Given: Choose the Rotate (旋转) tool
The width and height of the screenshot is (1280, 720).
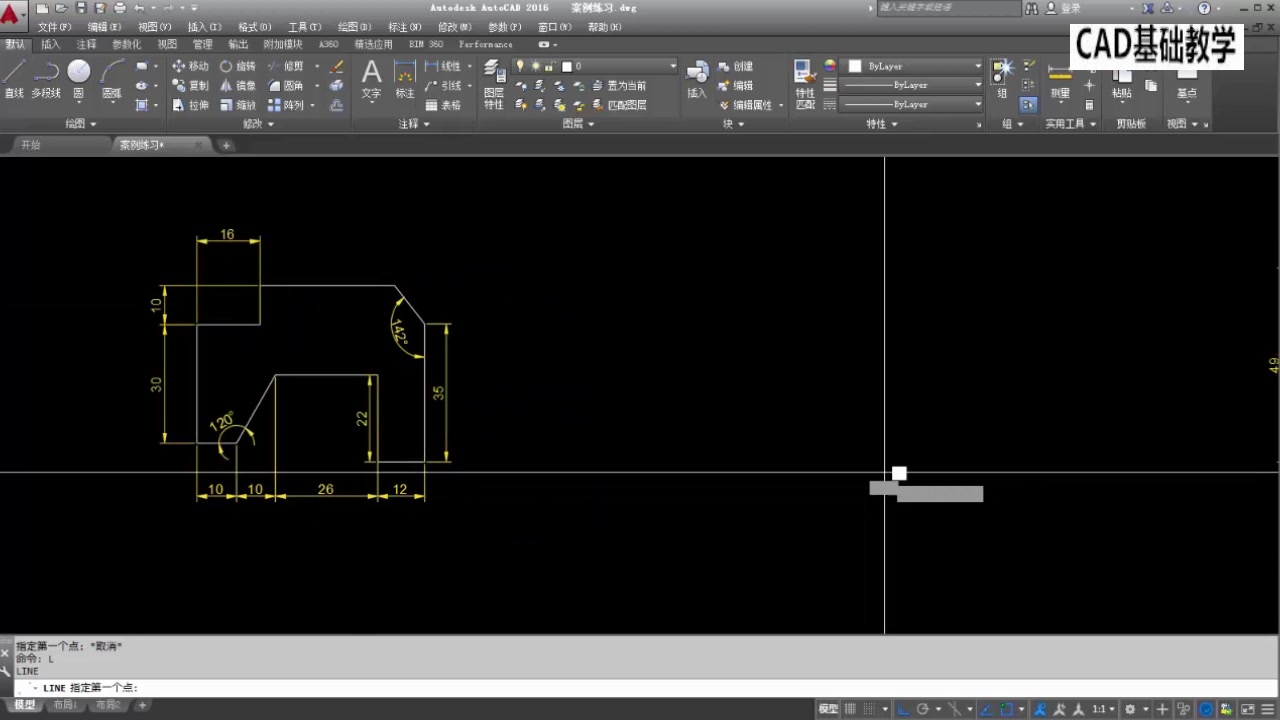Looking at the screenshot, I should click(x=238, y=66).
